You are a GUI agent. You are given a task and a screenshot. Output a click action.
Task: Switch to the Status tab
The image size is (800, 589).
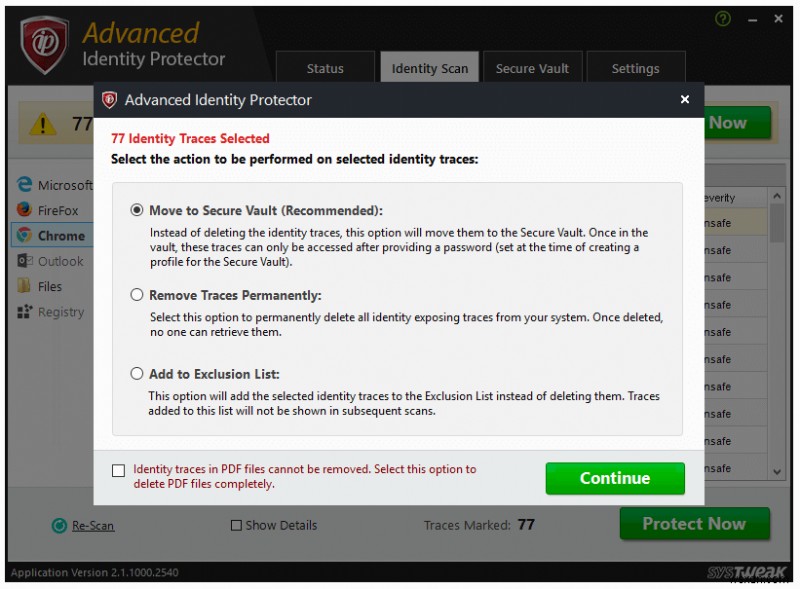click(x=325, y=68)
